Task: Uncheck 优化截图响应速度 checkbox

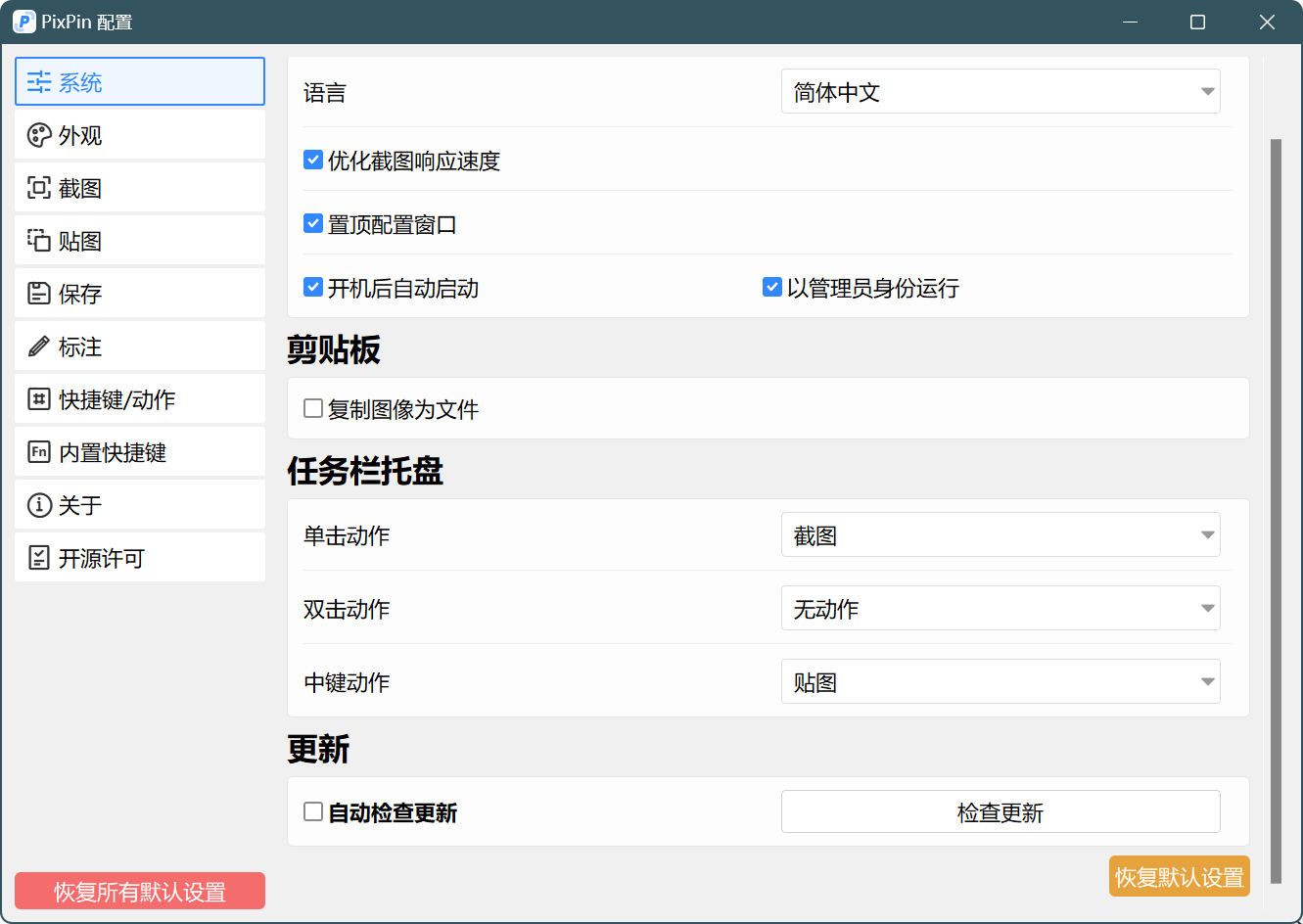Action: click(x=313, y=160)
